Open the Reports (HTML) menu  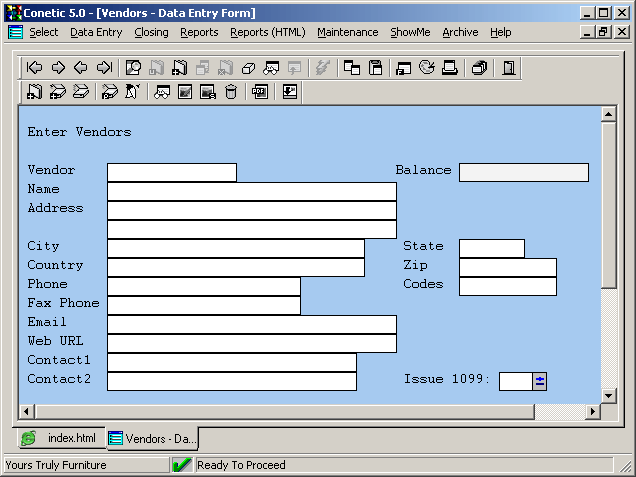[x=267, y=32]
